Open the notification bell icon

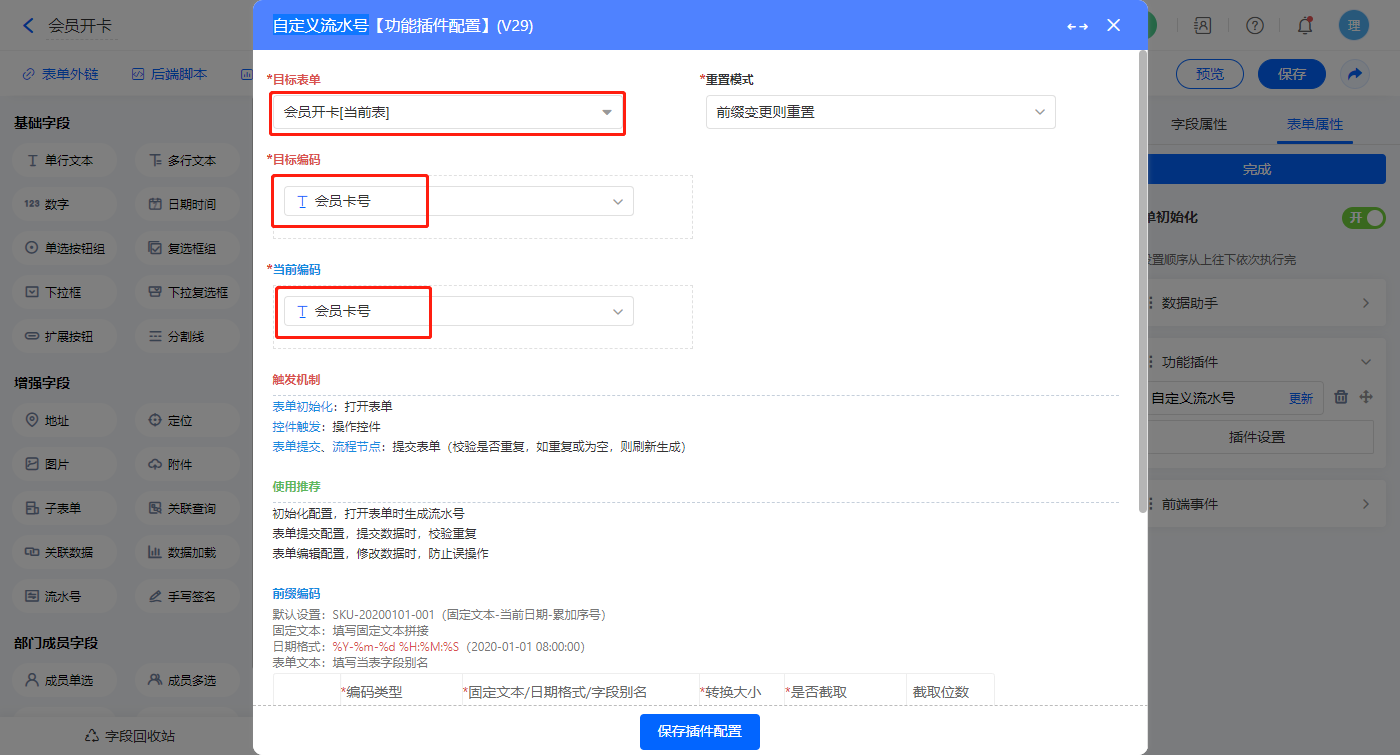point(1304,26)
